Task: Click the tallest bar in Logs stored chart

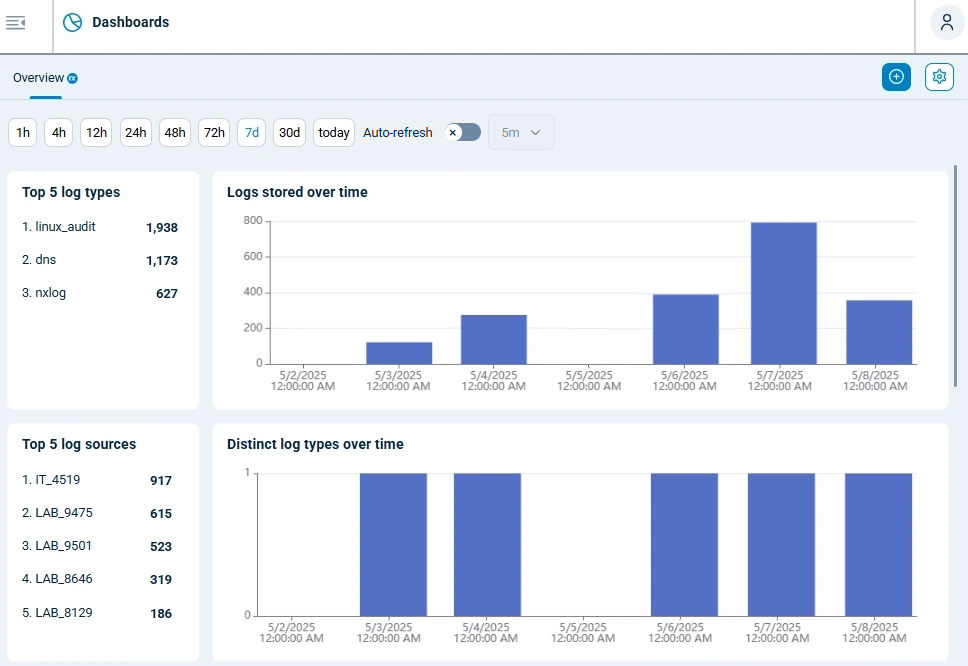Action: click(x=780, y=290)
